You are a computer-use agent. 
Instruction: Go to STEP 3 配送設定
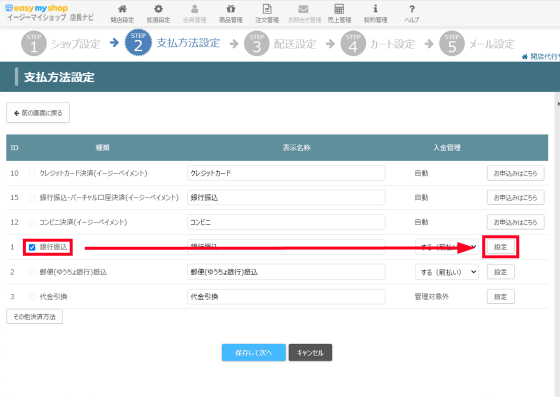coord(280,44)
